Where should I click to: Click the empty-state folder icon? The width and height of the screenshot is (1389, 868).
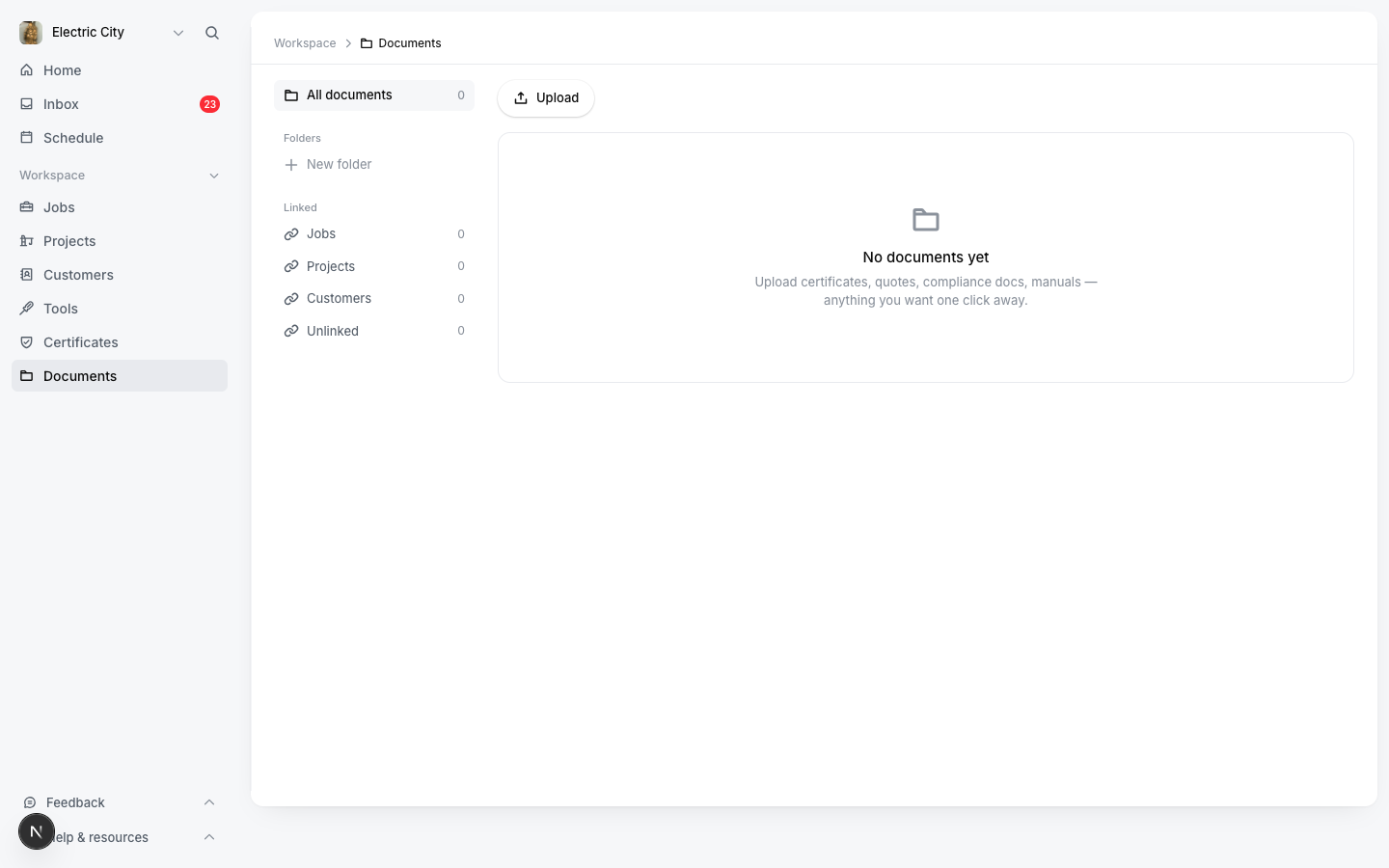click(926, 220)
